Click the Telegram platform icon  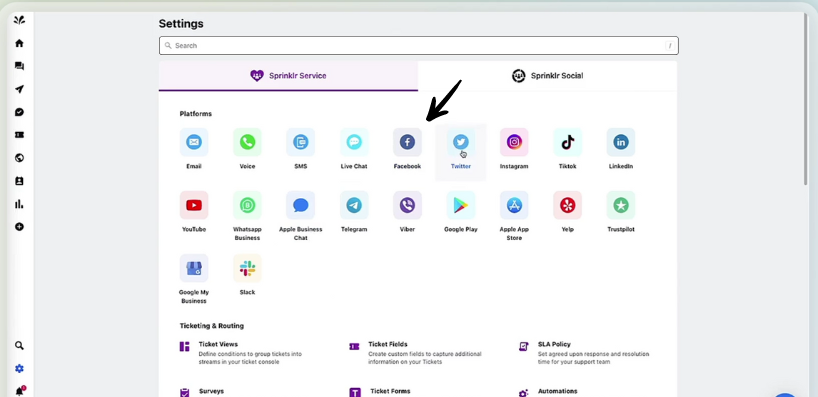(354, 205)
